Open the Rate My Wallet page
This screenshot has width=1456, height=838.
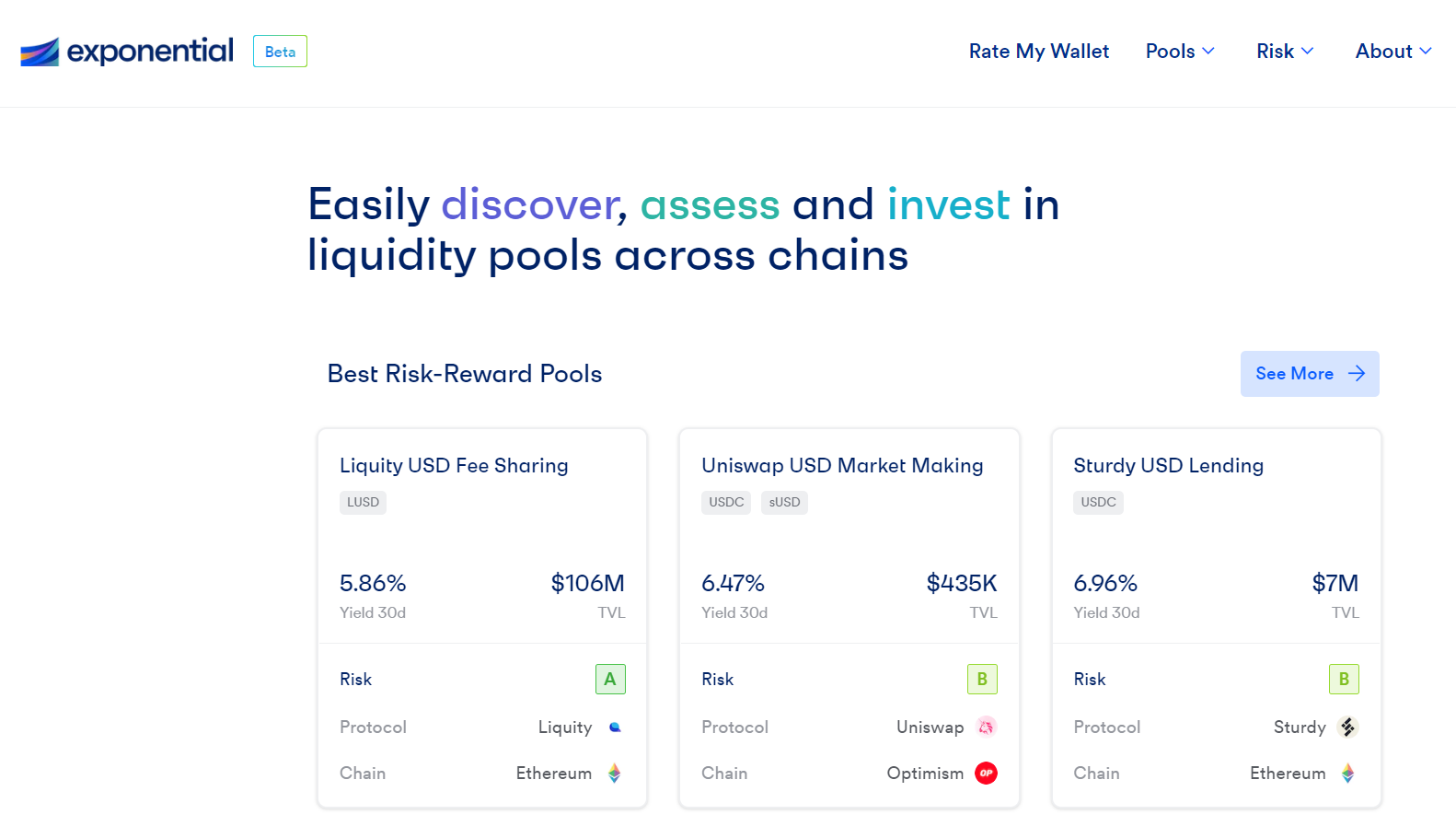1039,52
